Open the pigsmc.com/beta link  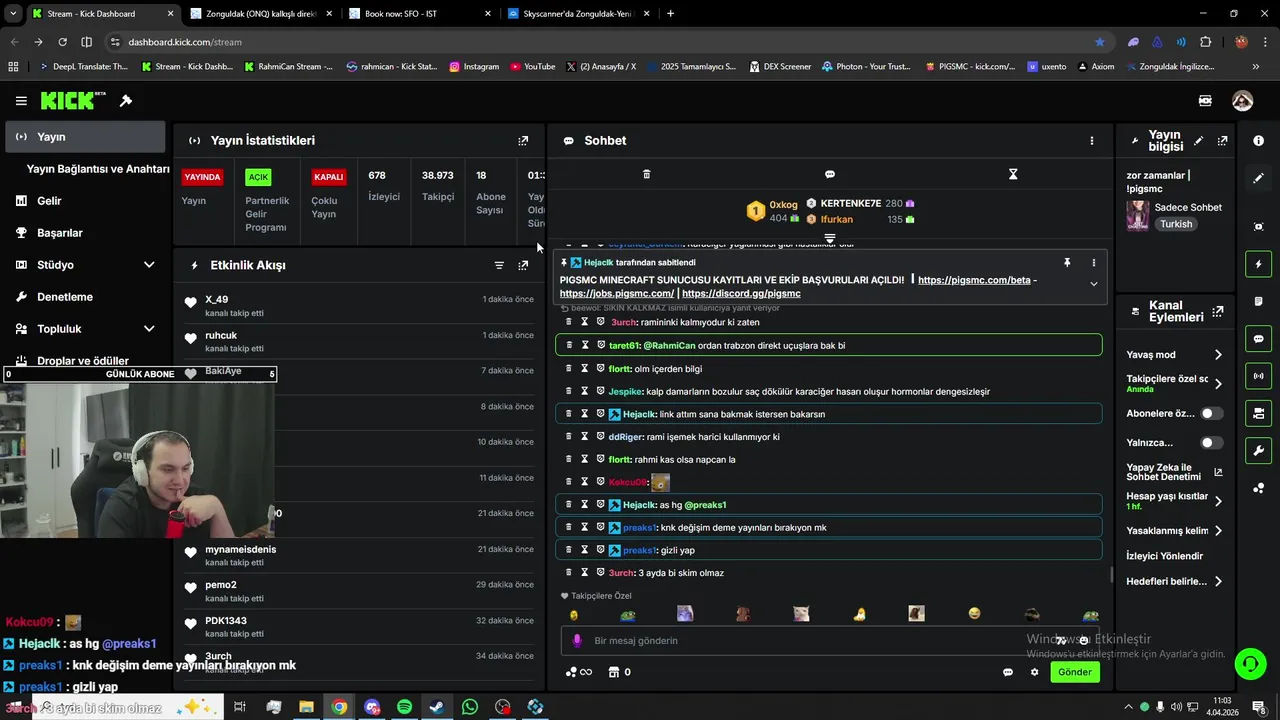974,280
